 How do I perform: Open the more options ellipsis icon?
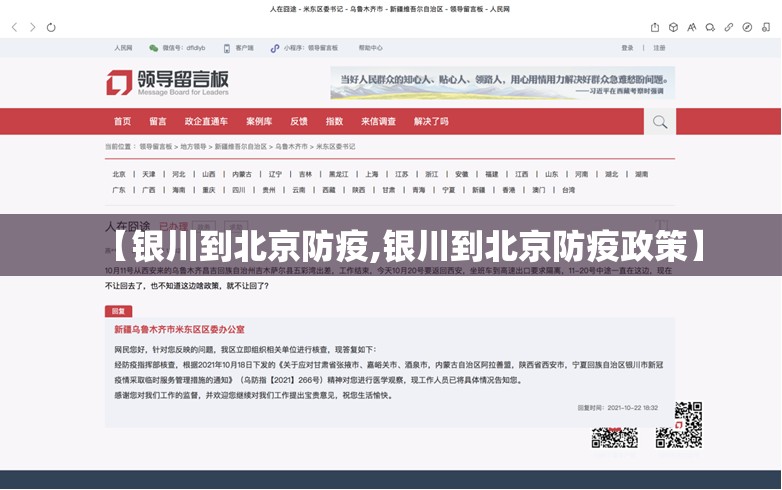tap(766, 27)
